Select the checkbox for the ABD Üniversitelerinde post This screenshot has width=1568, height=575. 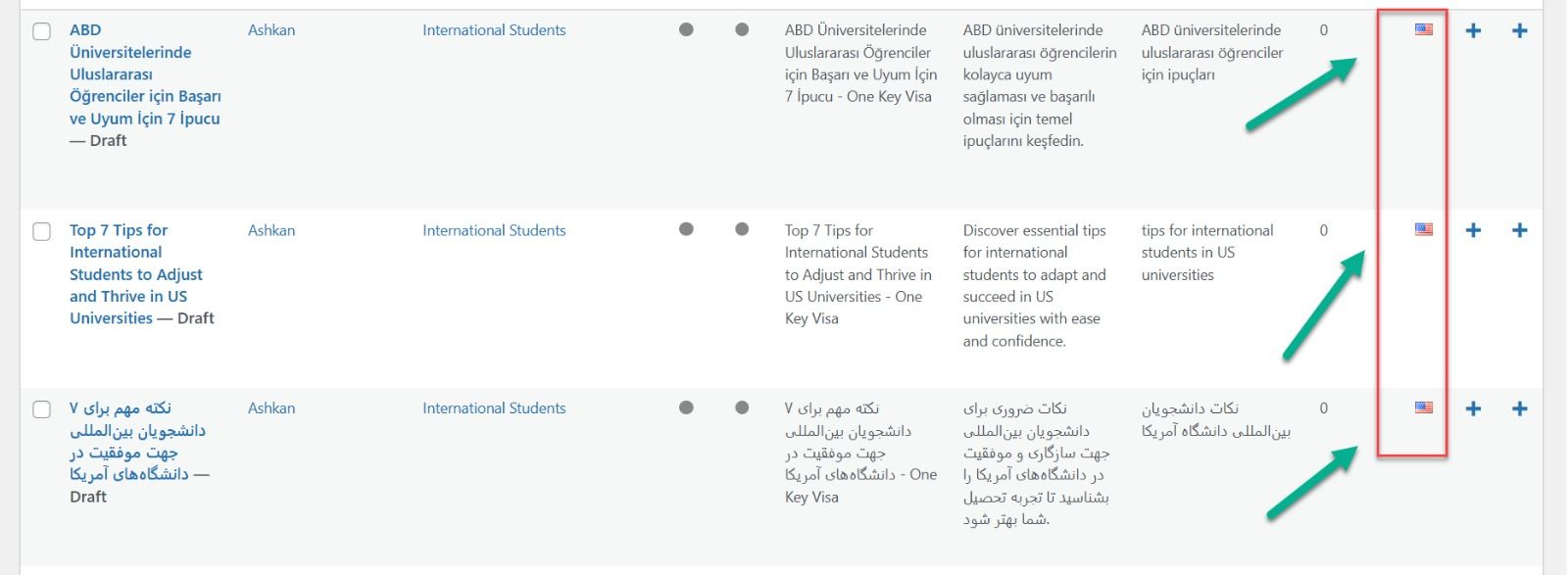click(42, 31)
